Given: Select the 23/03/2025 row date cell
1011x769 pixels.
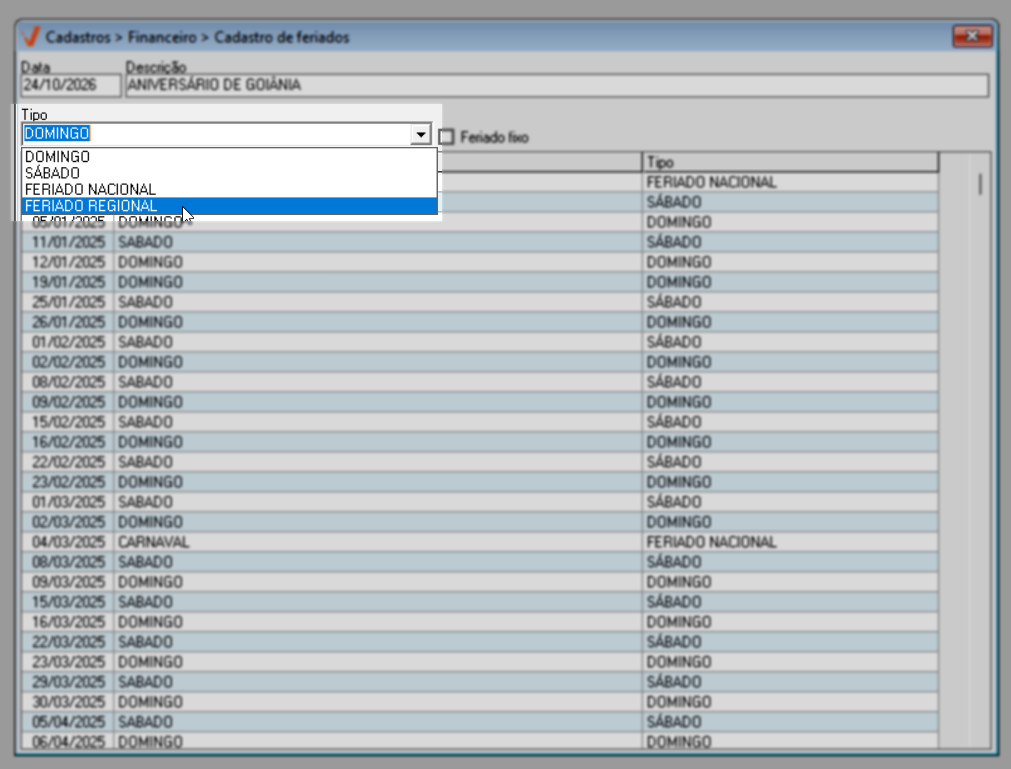Looking at the screenshot, I should click(68, 662).
